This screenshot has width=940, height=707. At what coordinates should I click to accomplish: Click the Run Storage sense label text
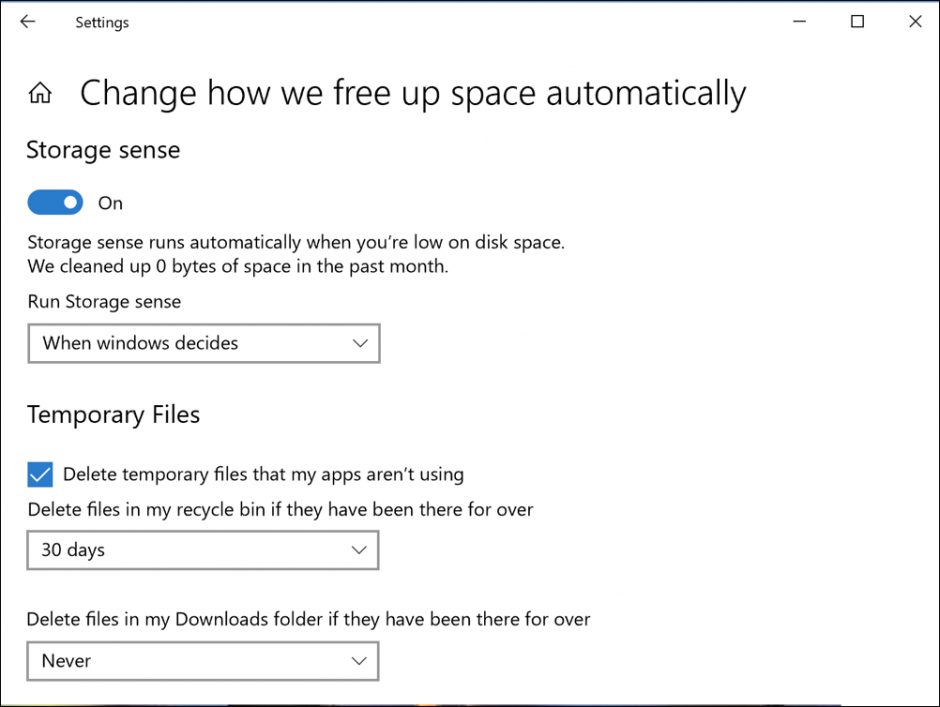(104, 301)
